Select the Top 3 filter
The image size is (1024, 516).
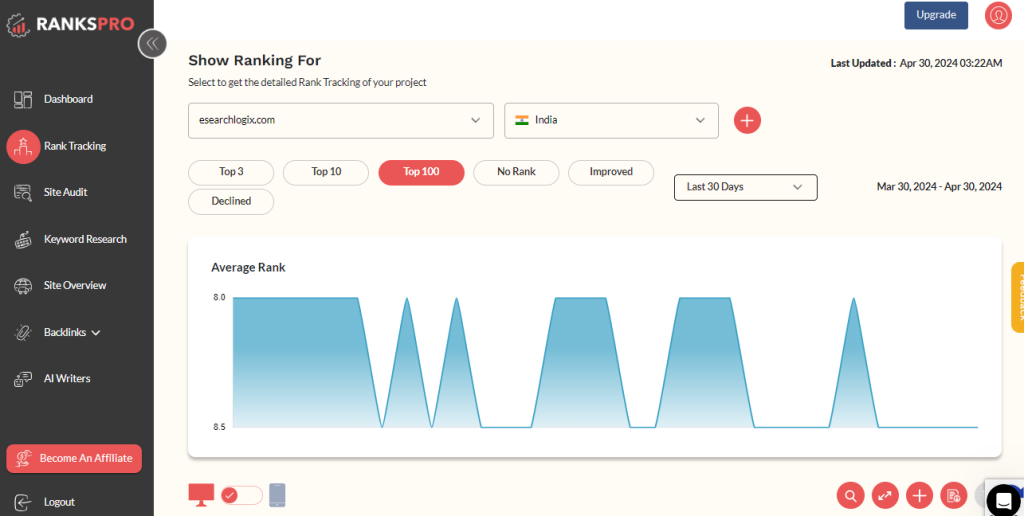(231, 172)
